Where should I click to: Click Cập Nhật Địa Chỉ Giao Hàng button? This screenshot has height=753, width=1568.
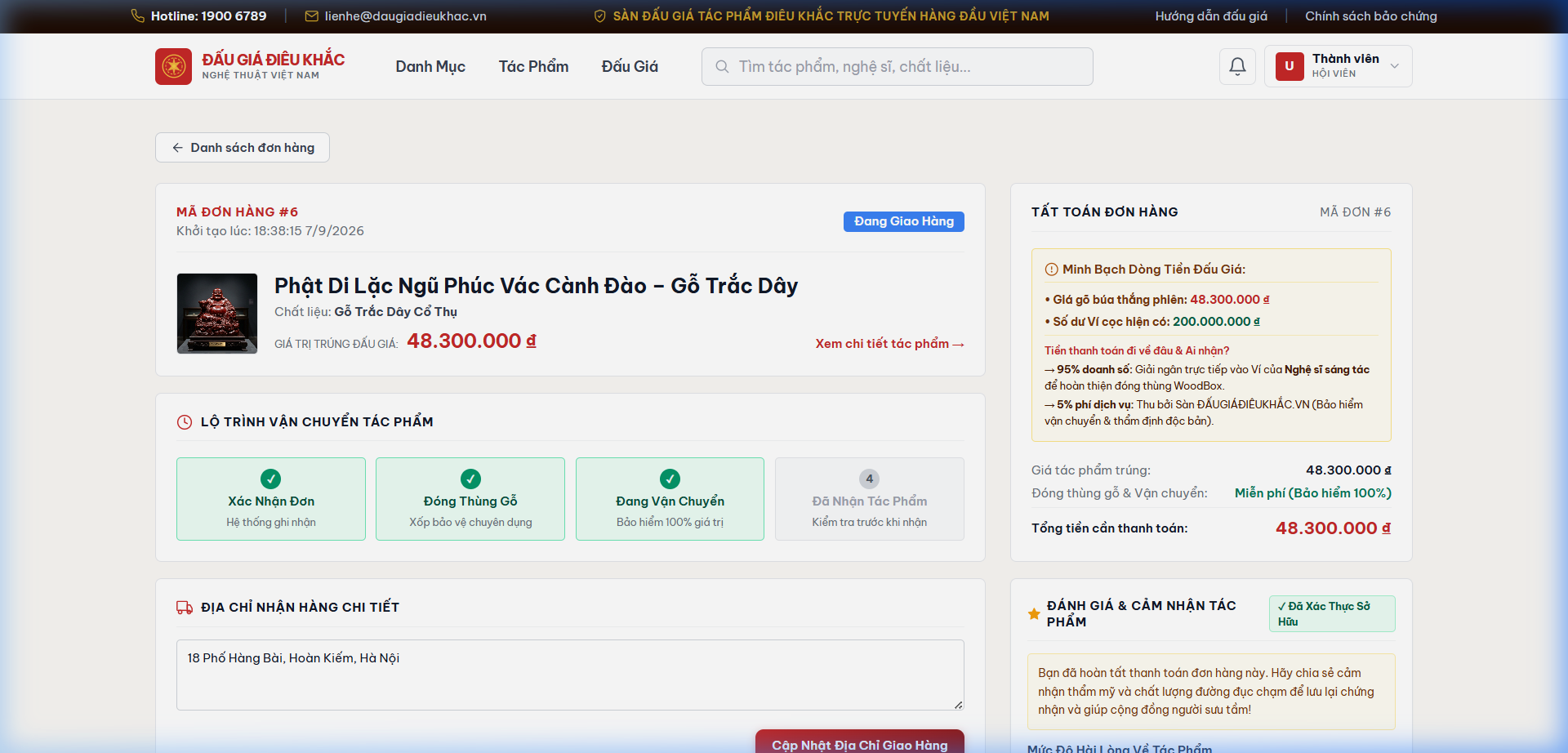click(x=859, y=742)
